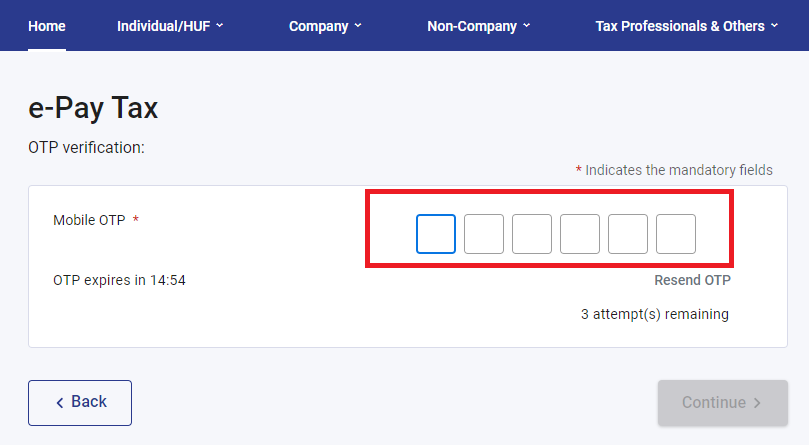Focus the sixth OTP digit box
809x445 pixels.
pos(676,234)
